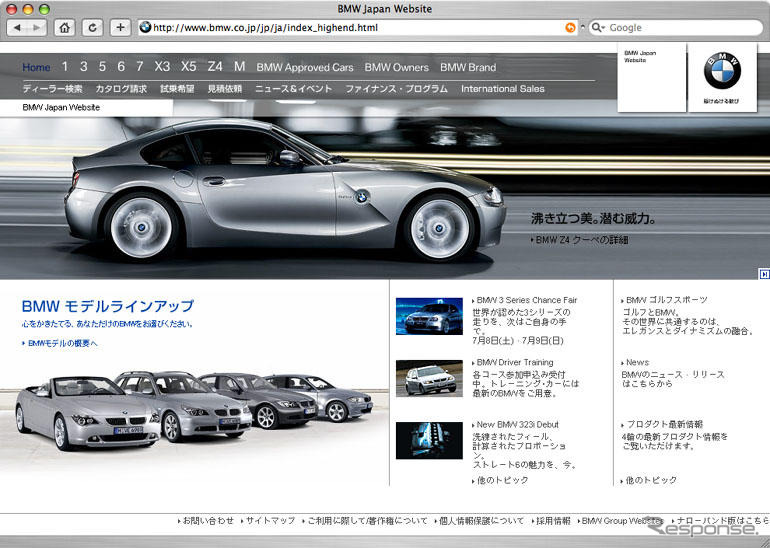This screenshot has width=770, height=548.
Task: Open プロダクト最新情報 link
Action: (x=662, y=425)
